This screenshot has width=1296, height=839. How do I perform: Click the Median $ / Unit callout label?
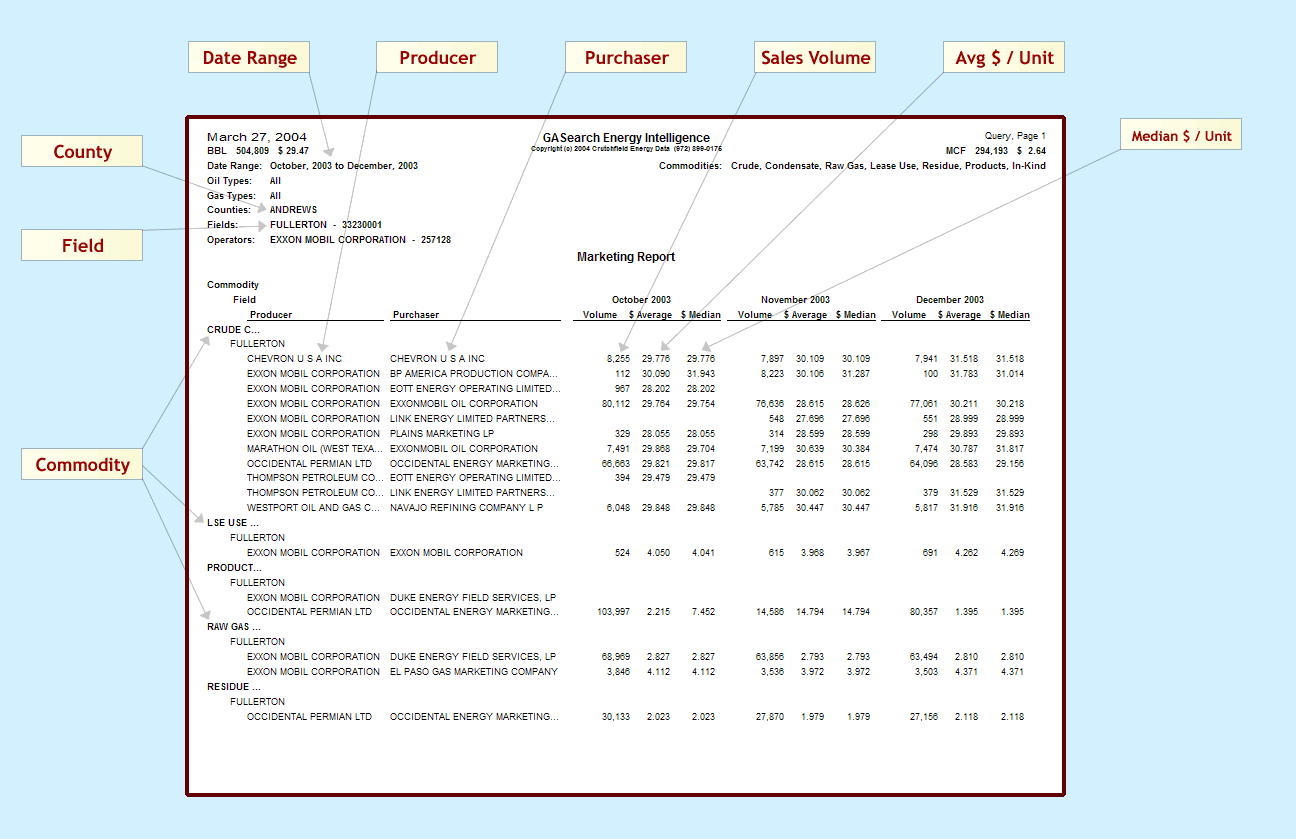(x=1180, y=134)
